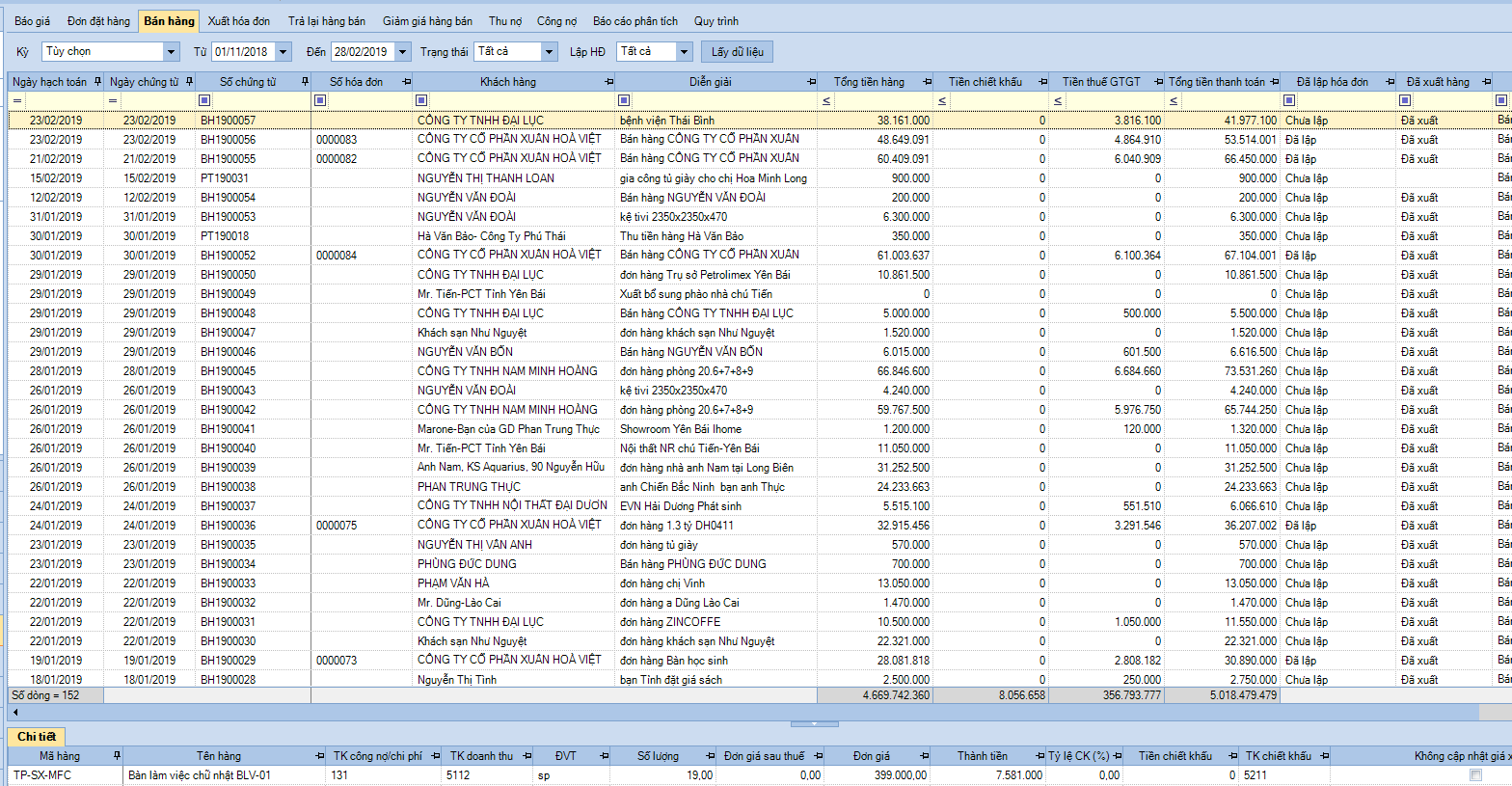
Task: Click filter icon under Đã lập hóa đơn
Action: coord(1289,100)
